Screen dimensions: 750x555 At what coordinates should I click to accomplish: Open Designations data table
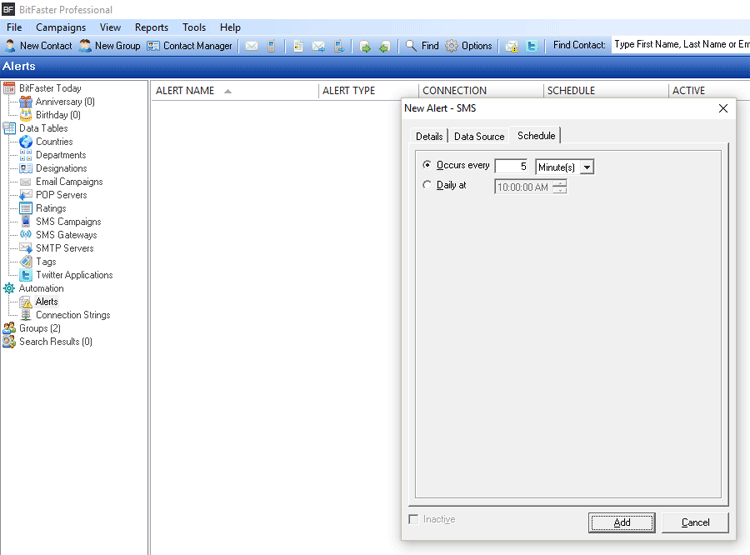[61, 168]
